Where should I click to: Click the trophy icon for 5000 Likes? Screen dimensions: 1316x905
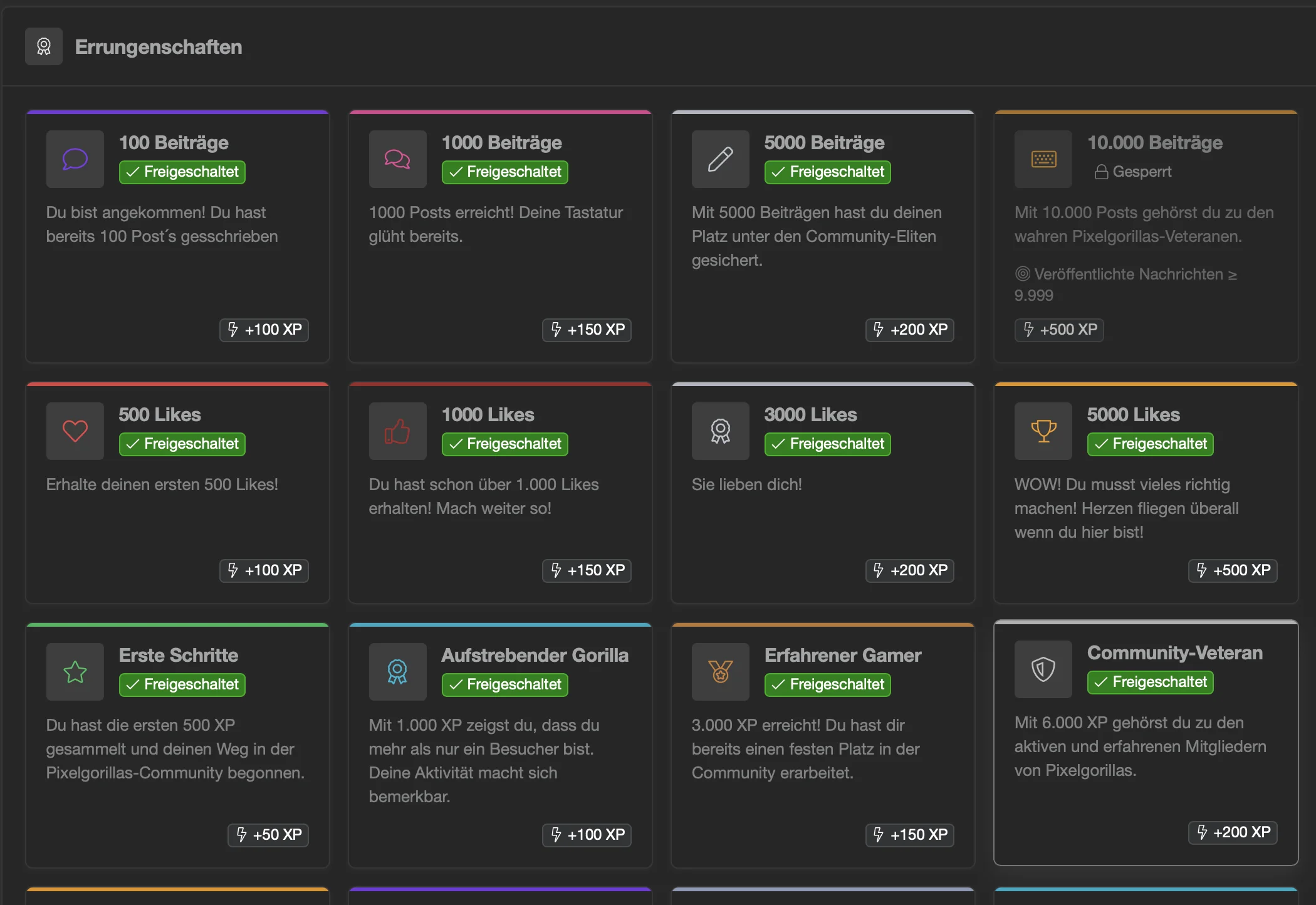tap(1043, 431)
